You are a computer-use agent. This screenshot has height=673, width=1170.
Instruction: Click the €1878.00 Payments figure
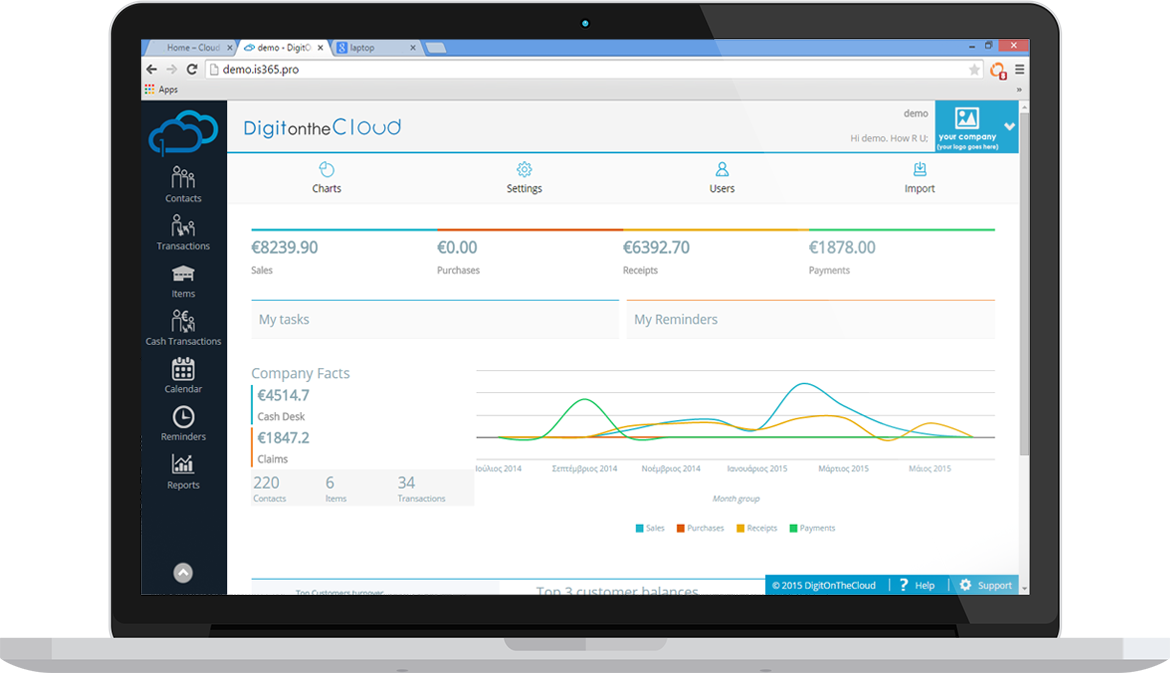click(842, 247)
